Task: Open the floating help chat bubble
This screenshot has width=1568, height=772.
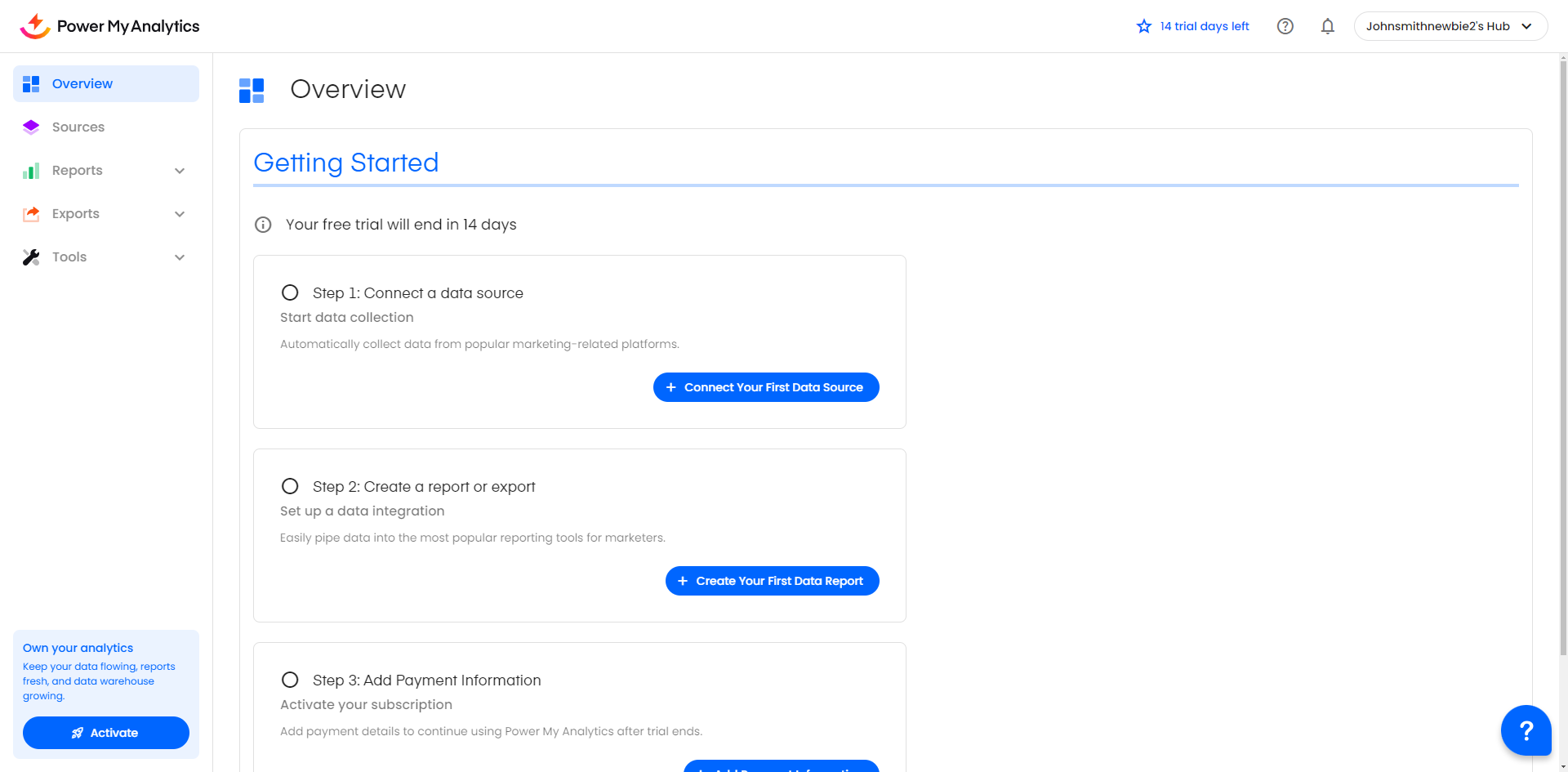Action: pos(1525,730)
